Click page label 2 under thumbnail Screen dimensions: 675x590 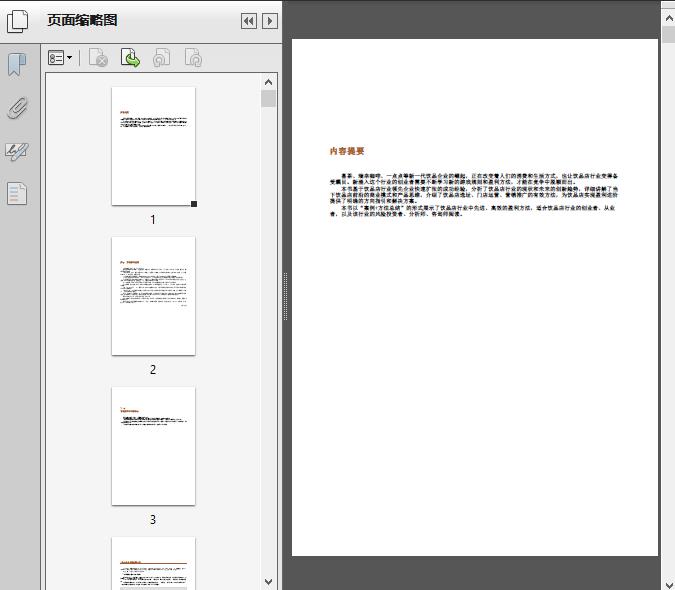tap(153, 369)
